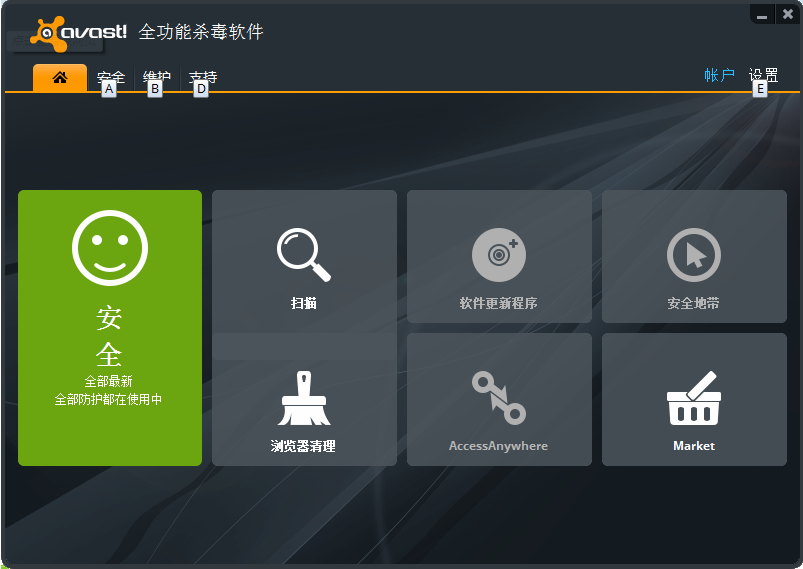
Task: Open the browser cleanup brush icon
Action: click(x=304, y=398)
